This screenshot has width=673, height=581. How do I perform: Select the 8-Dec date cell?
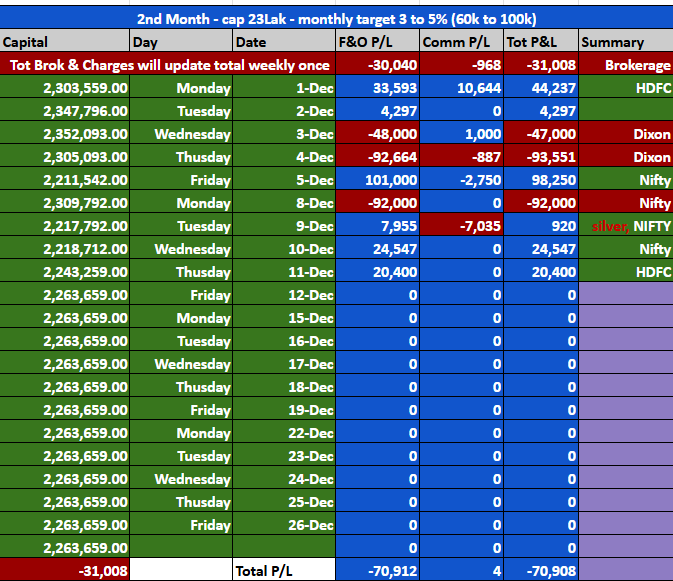pos(284,203)
